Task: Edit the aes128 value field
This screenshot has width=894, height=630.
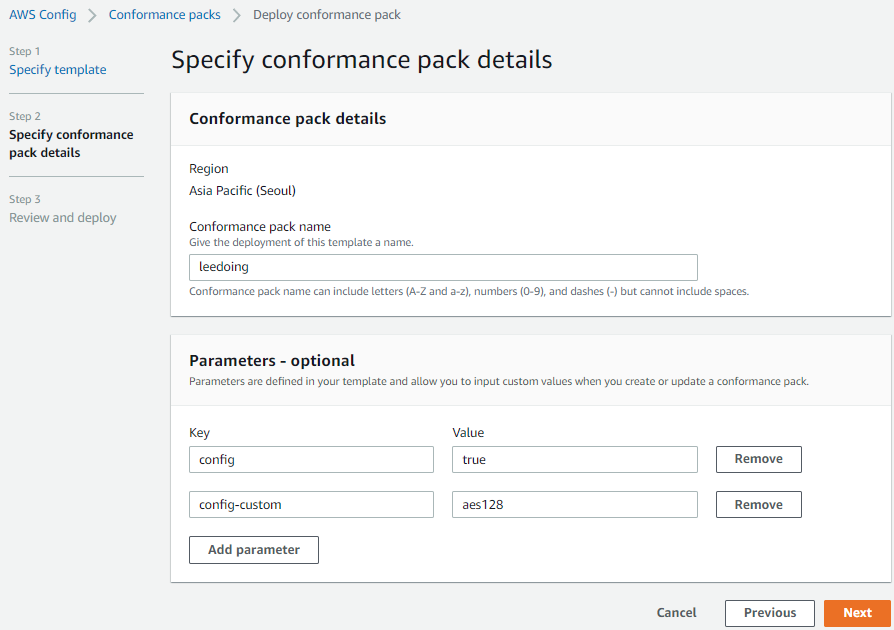Action: 575,505
